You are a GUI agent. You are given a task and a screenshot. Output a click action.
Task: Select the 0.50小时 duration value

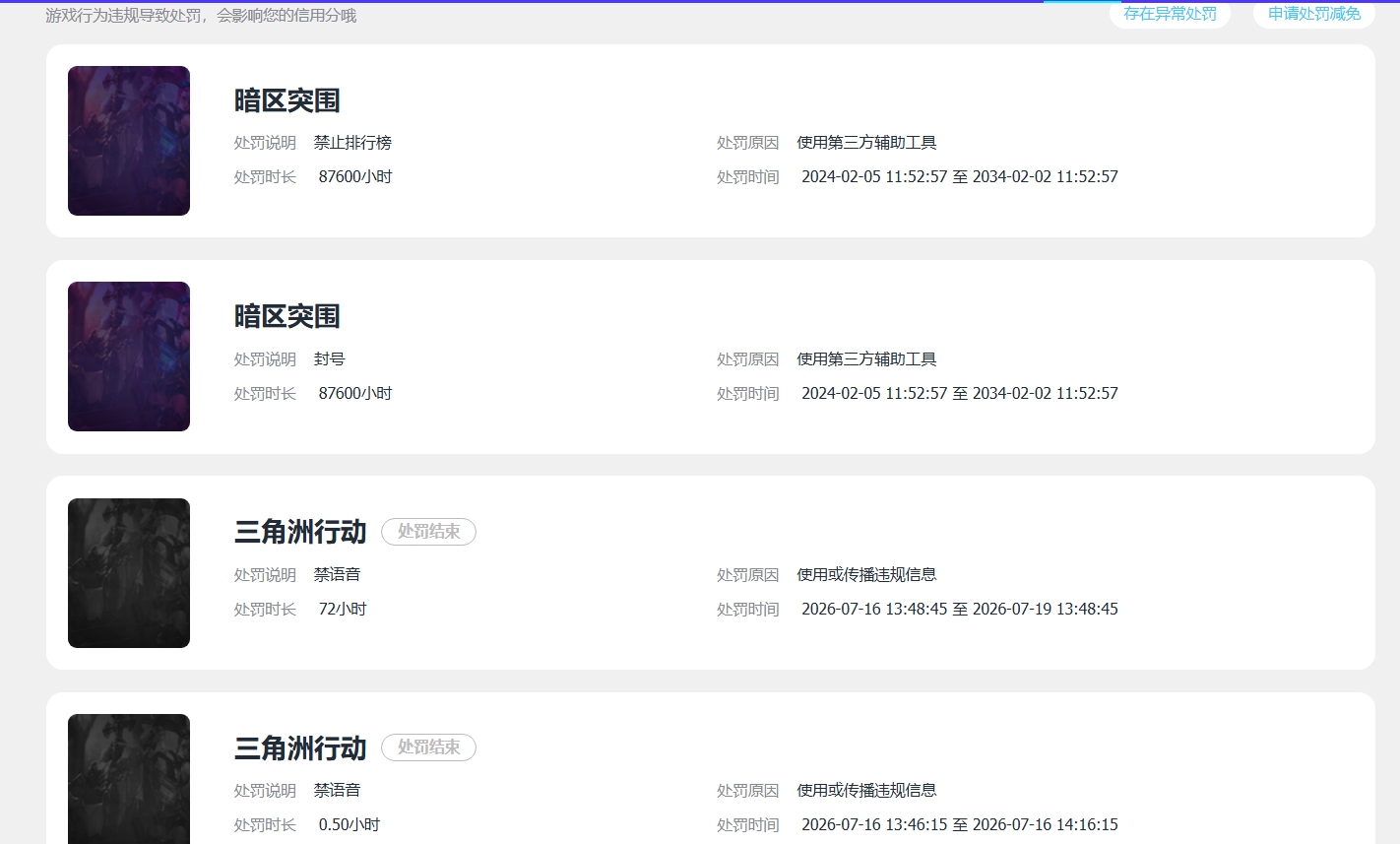coord(350,825)
